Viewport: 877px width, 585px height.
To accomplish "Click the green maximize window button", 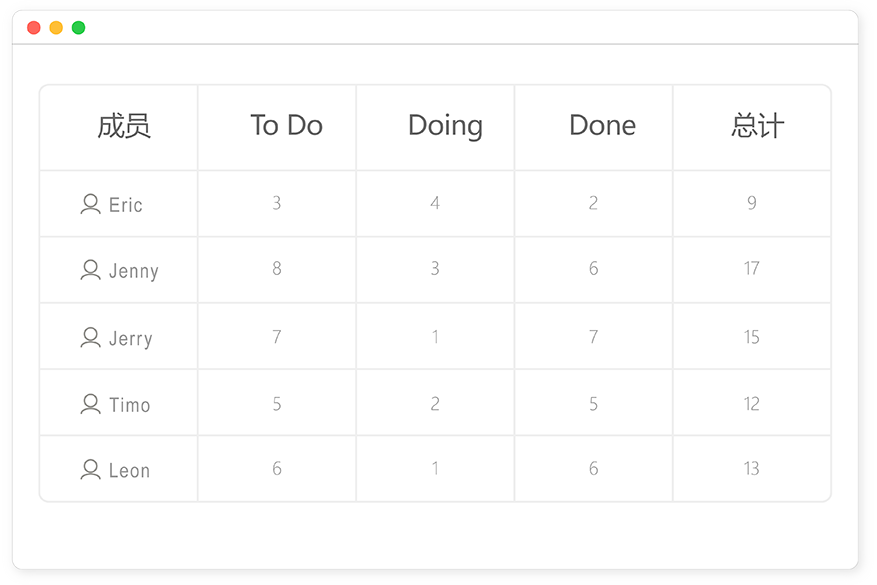I will click(x=78, y=27).
